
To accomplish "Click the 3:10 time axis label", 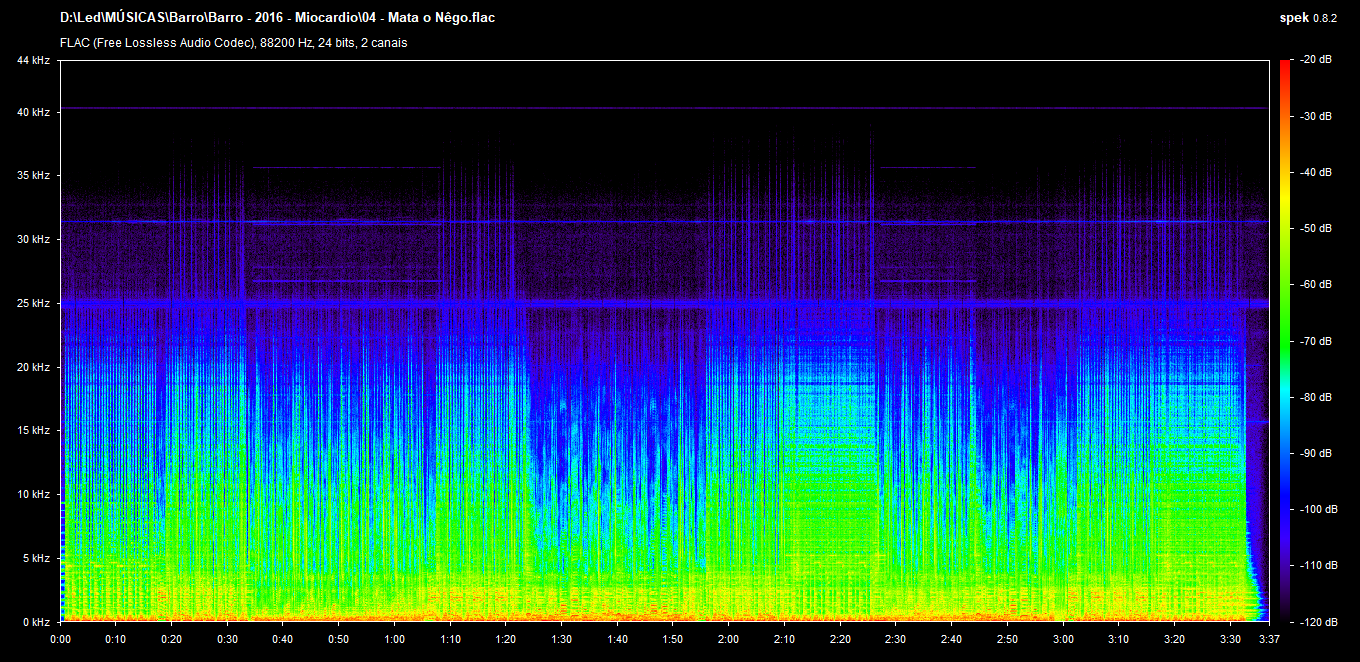I will click(x=1118, y=639).
